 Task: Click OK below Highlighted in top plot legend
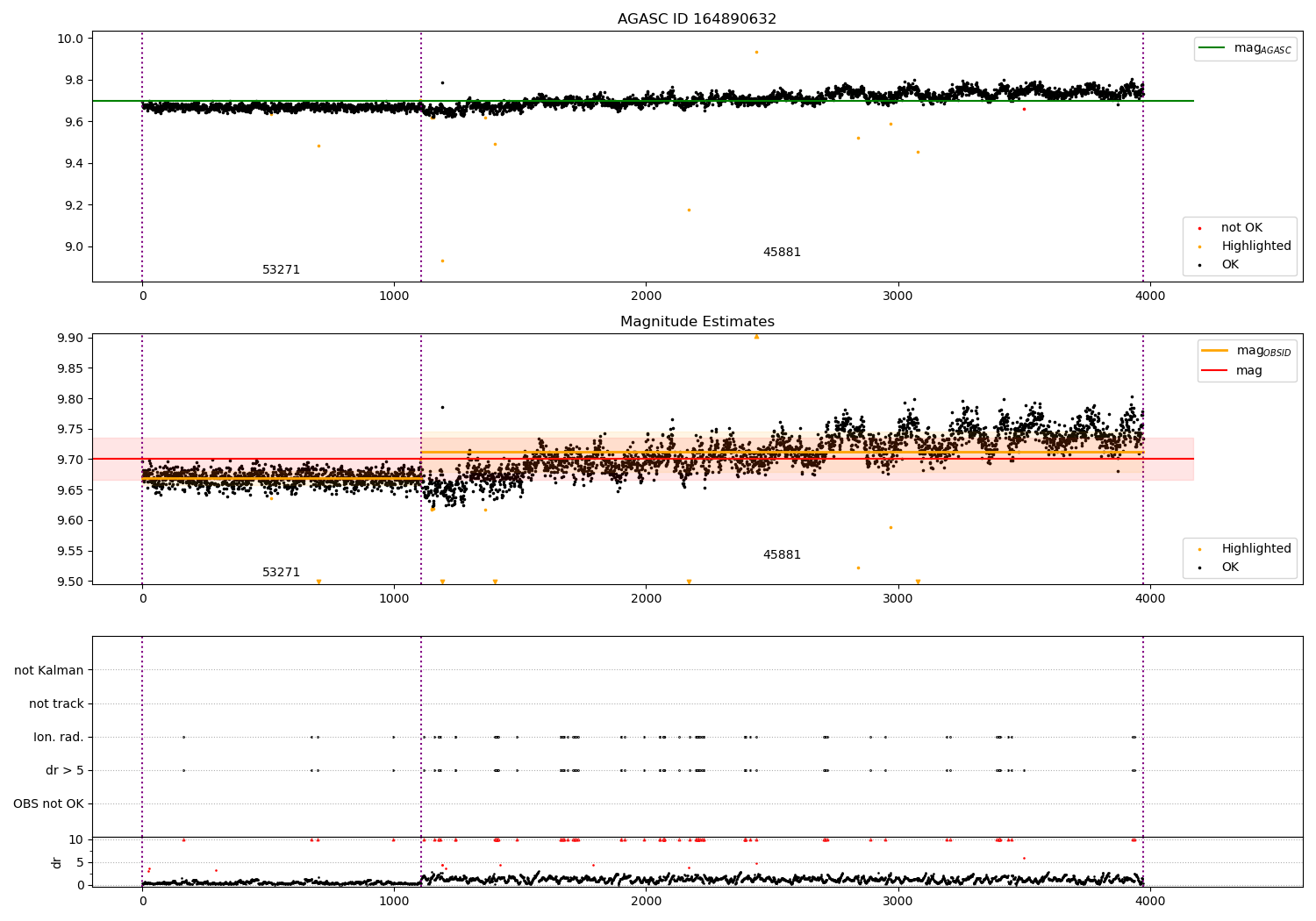(x=1230, y=264)
